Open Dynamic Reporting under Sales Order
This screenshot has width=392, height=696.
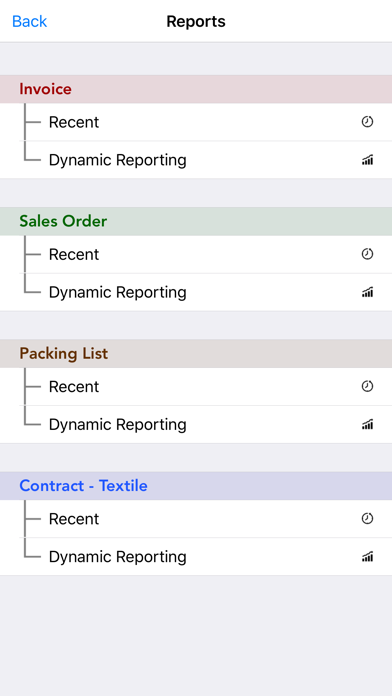(196, 292)
